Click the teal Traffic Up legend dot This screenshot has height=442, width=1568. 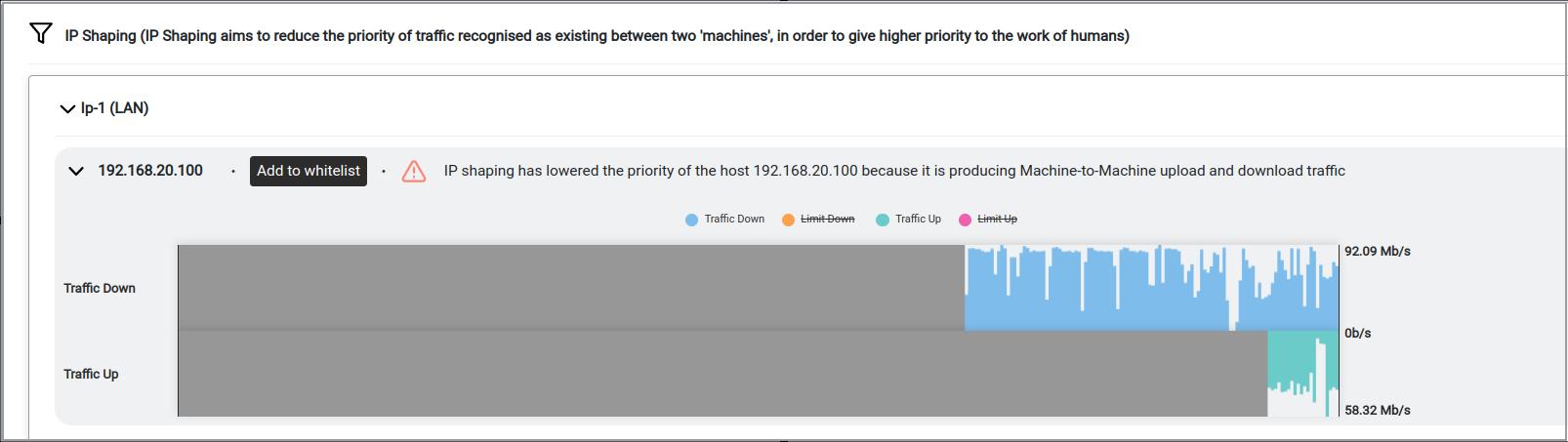[883, 220]
